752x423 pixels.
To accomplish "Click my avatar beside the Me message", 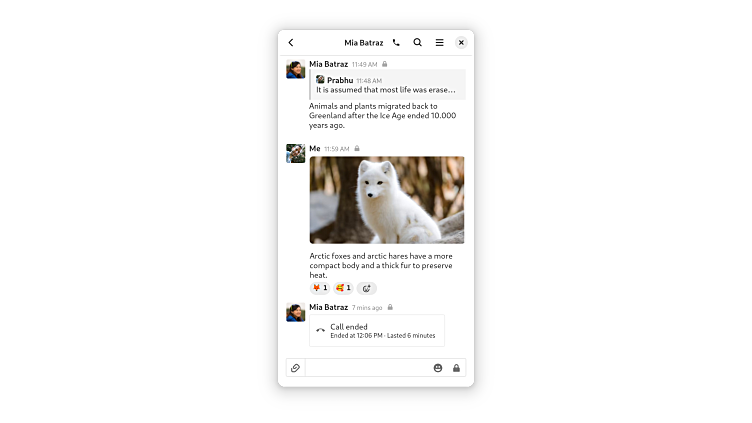I will pos(295,153).
